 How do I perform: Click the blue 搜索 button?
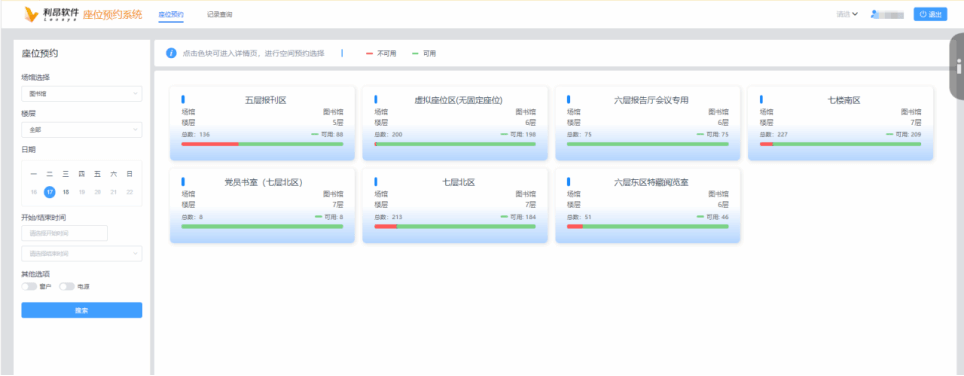(82, 310)
